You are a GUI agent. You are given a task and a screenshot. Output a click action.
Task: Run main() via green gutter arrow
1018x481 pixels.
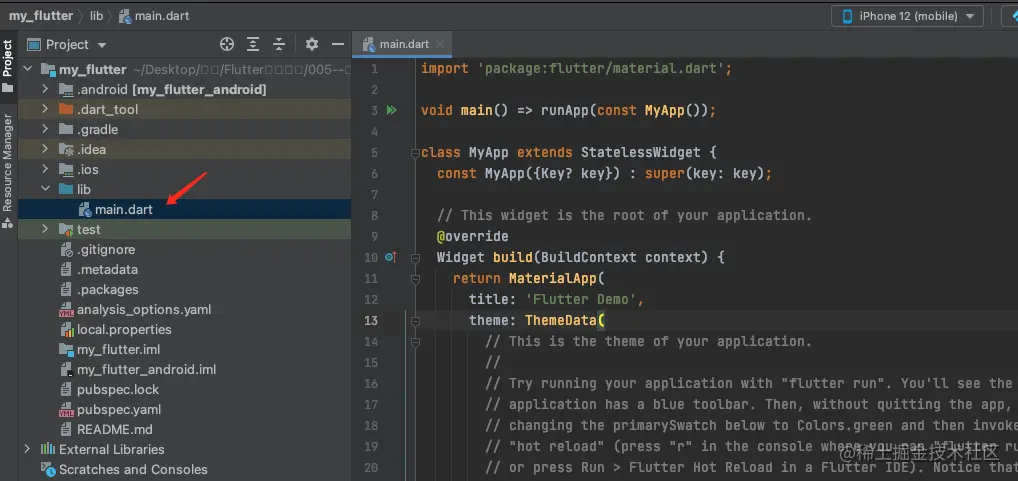point(391,110)
